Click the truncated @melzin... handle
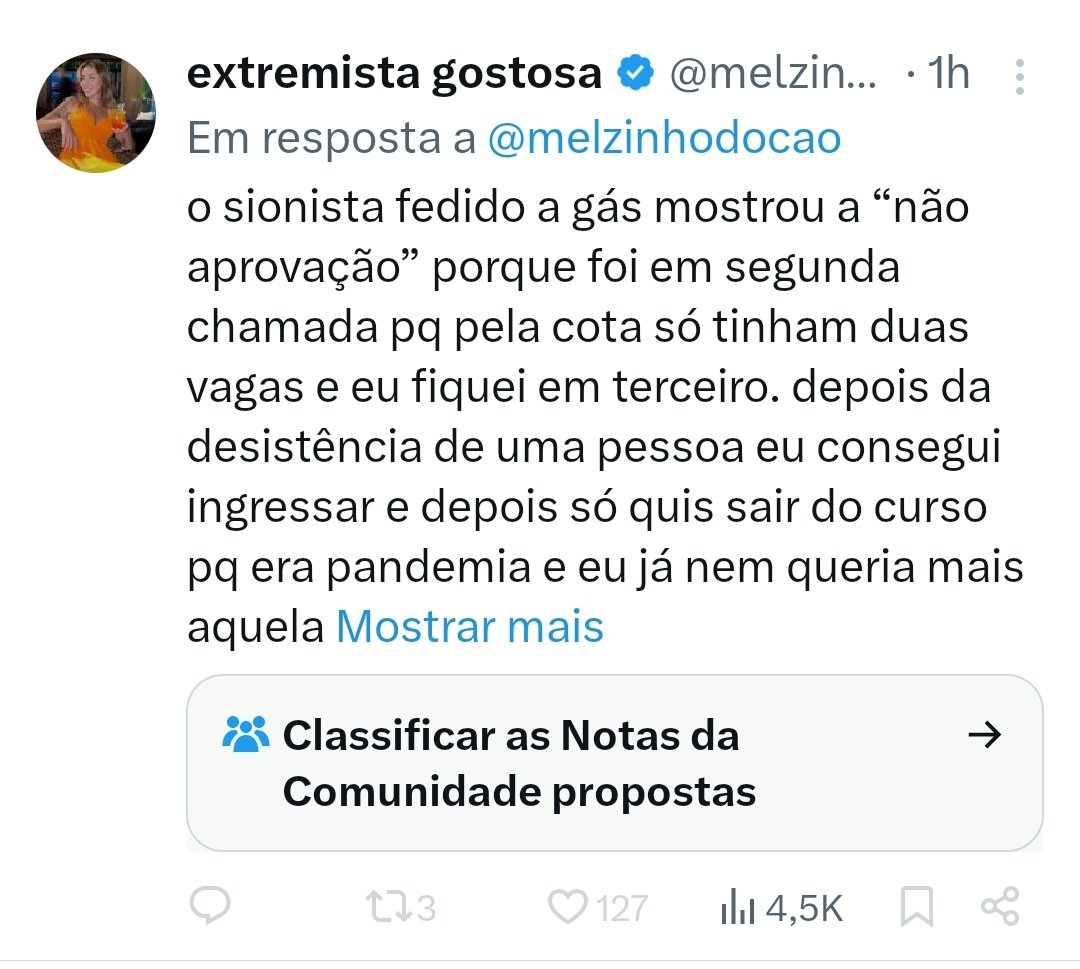This screenshot has height=969, width=1080. (x=773, y=74)
